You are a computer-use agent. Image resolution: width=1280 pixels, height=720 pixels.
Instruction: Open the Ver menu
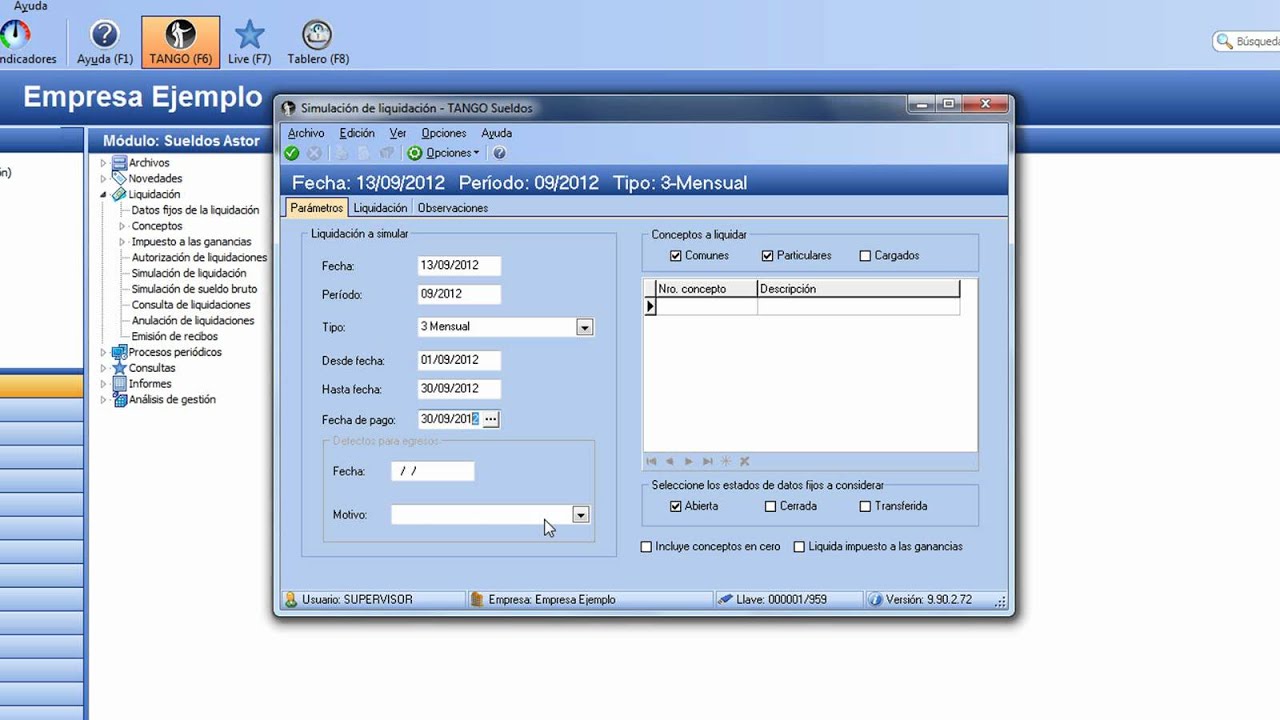click(398, 133)
